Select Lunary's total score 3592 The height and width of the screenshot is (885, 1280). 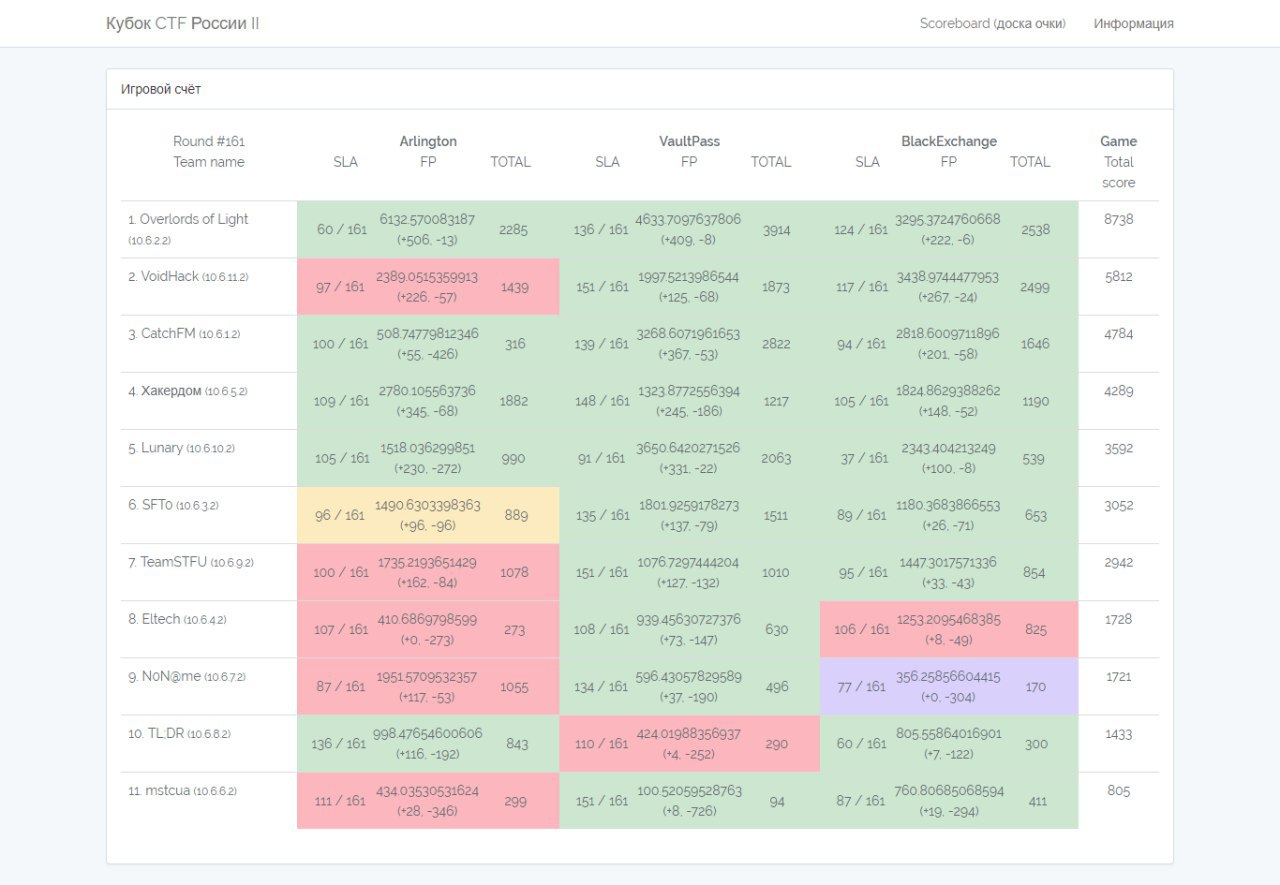click(x=1119, y=448)
